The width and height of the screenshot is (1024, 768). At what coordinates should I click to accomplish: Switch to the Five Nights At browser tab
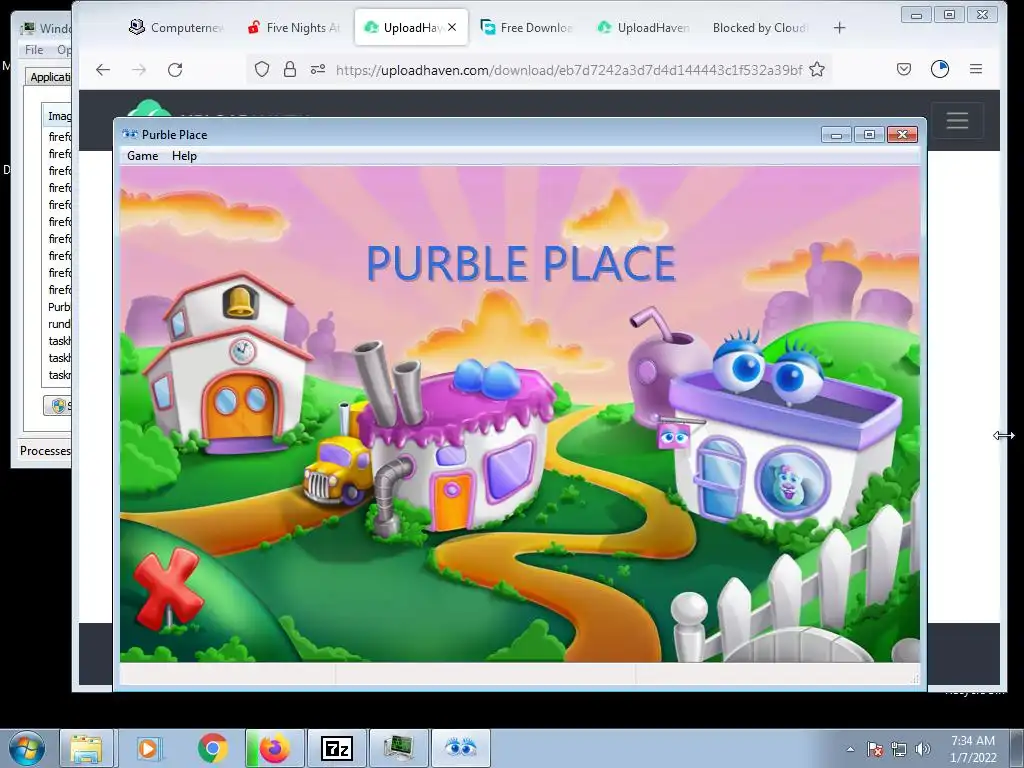pyautogui.click(x=294, y=27)
